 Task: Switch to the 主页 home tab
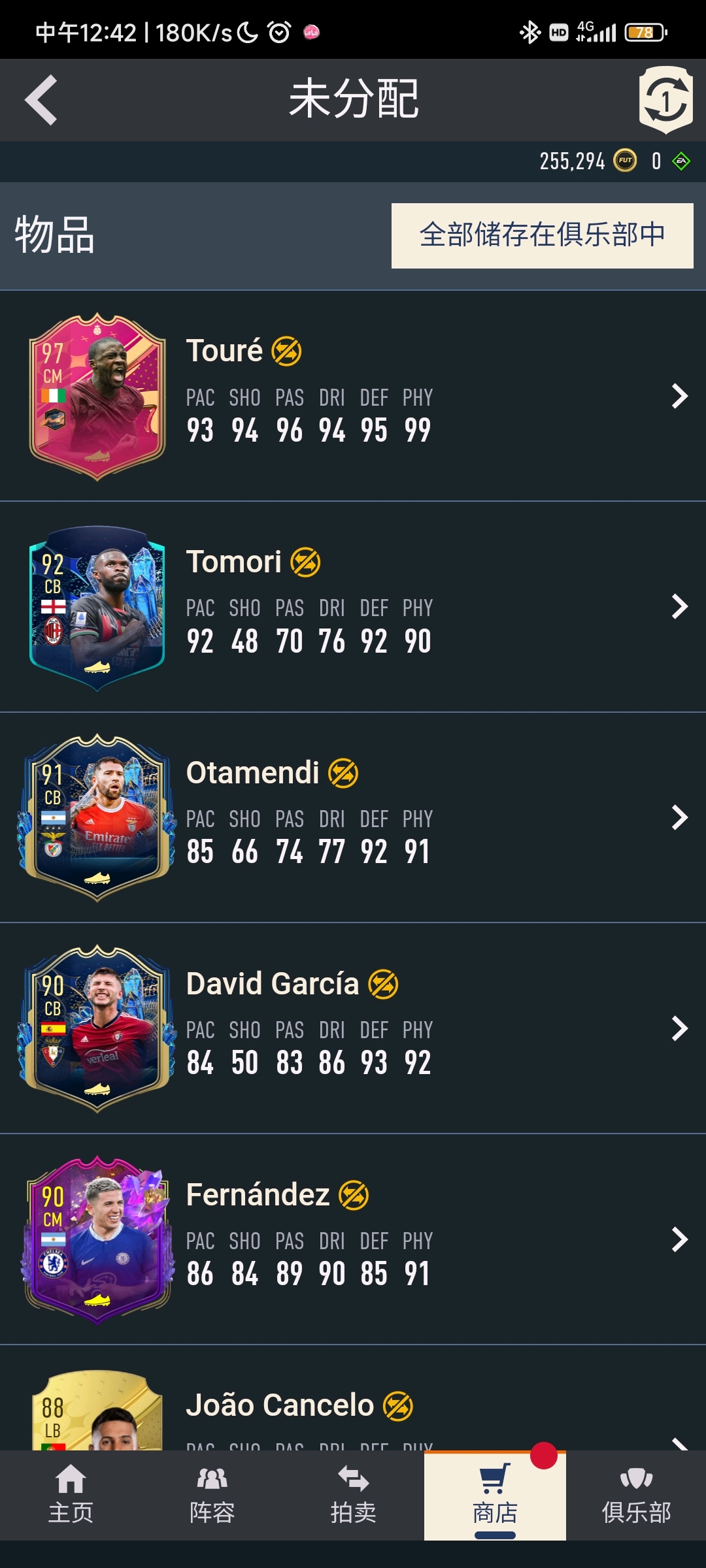(71, 1495)
